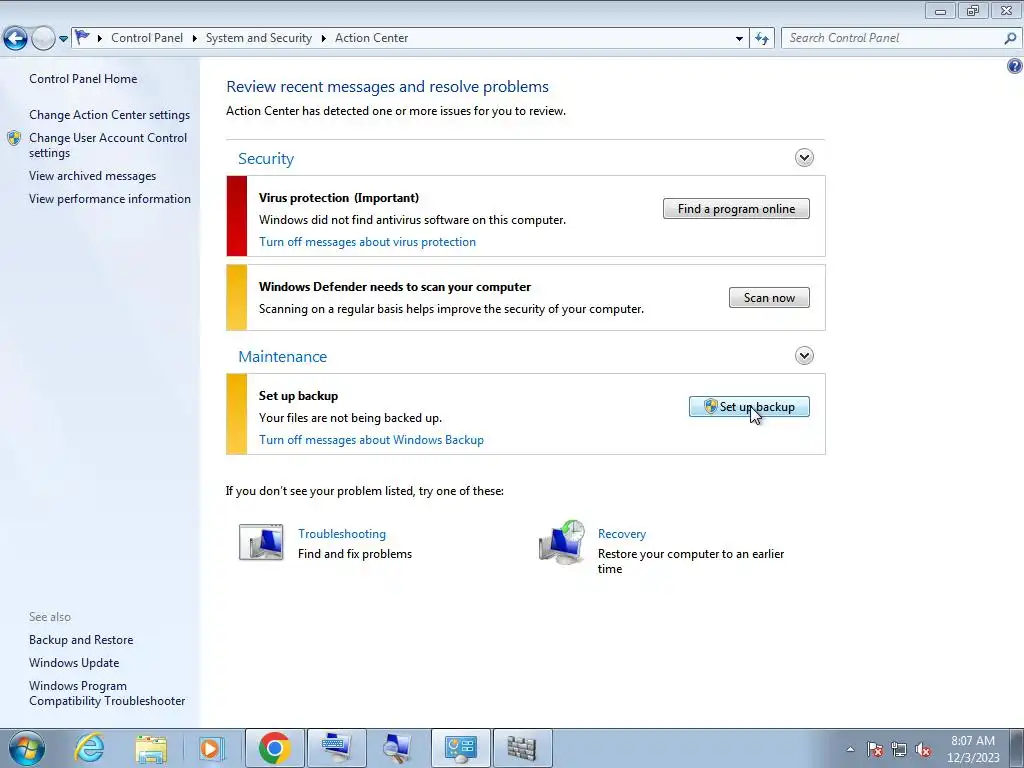The height and width of the screenshot is (768, 1024).
Task: Open Change Action Center settings
Action: tap(110, 115)
